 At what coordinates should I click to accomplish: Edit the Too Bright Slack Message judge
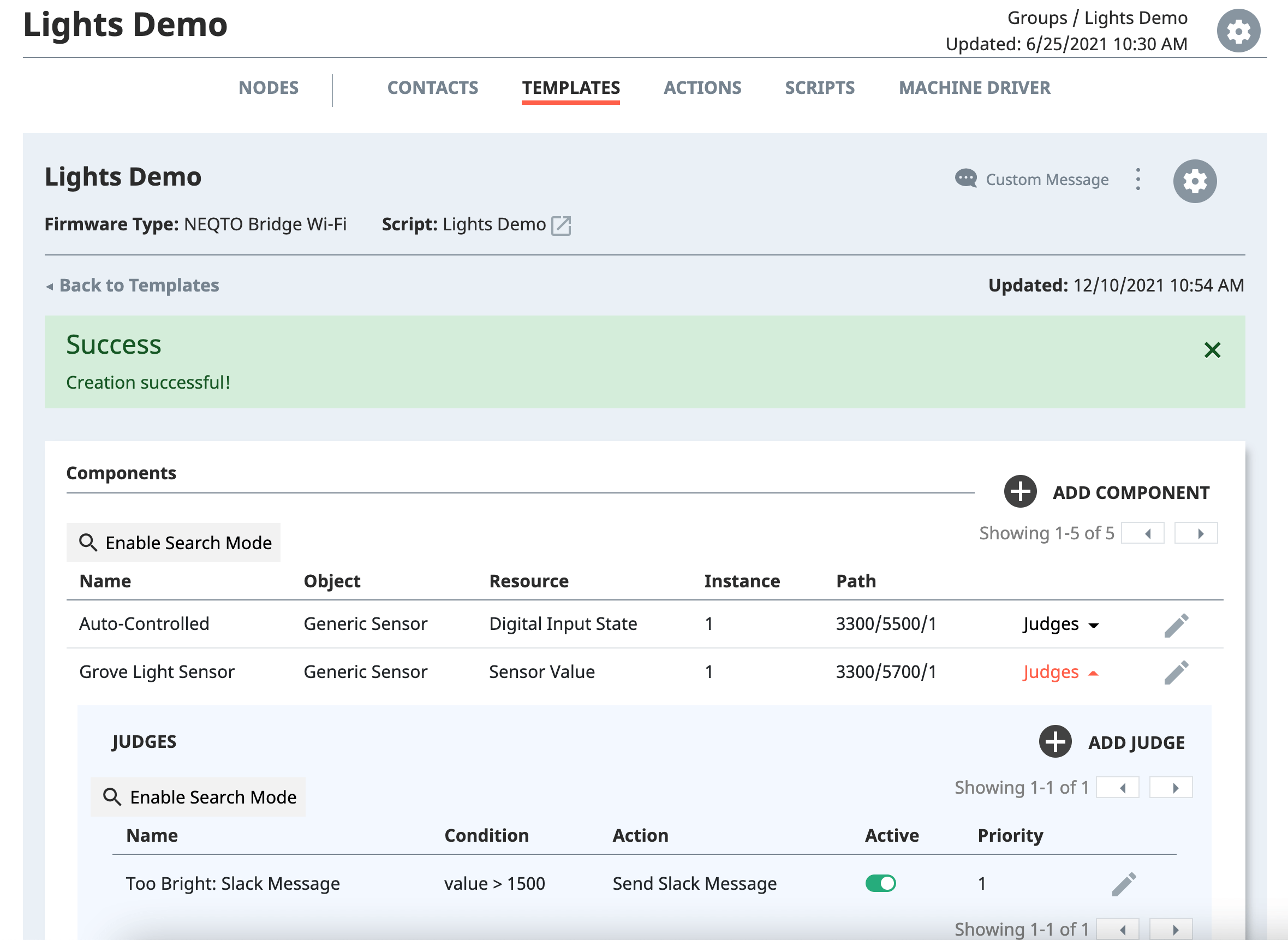(1124, 884)
